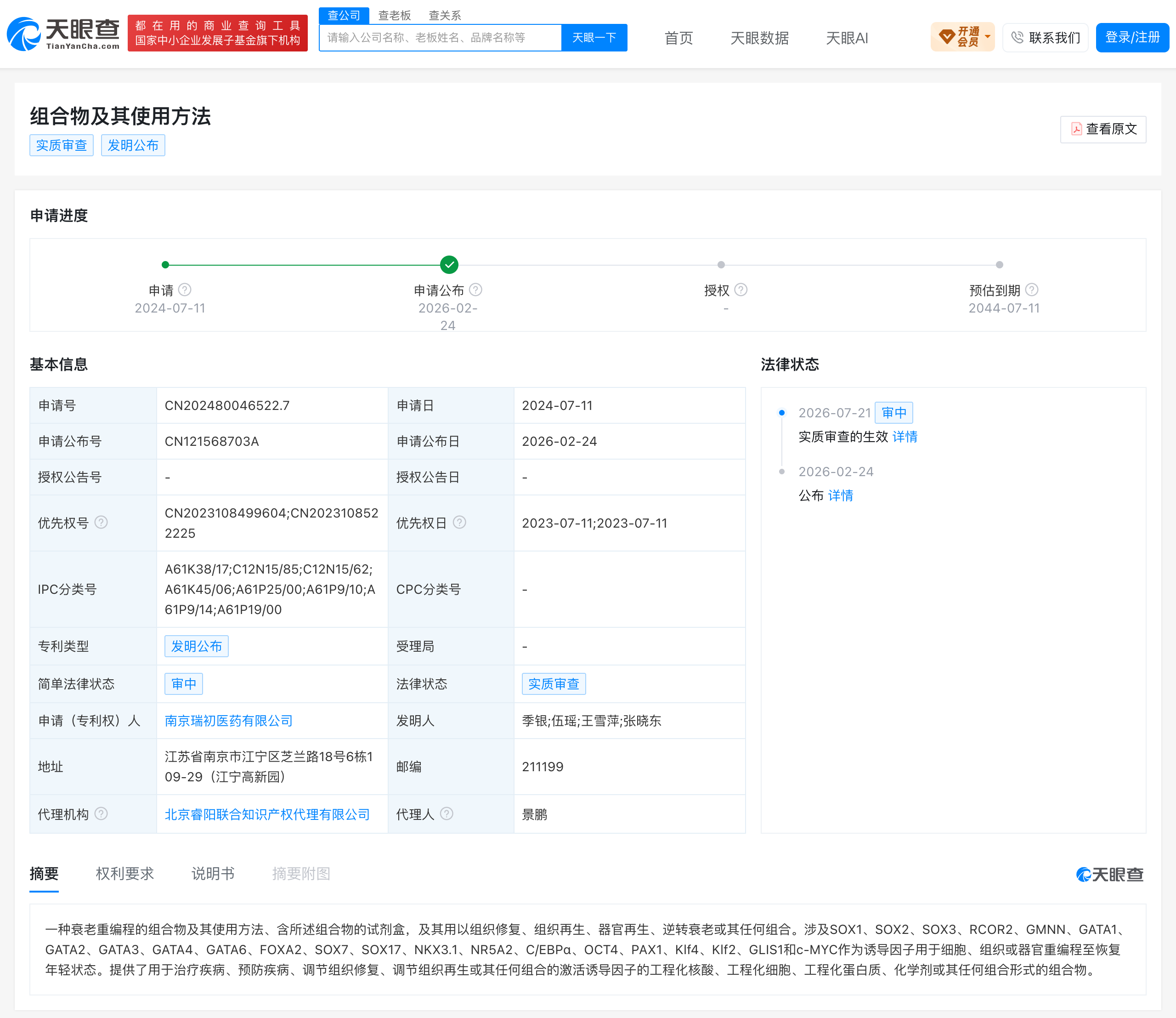Click the TianYanCha logo in the header
The width and height of the screenshot is (1176, 1018).
(x=63, y=34)
